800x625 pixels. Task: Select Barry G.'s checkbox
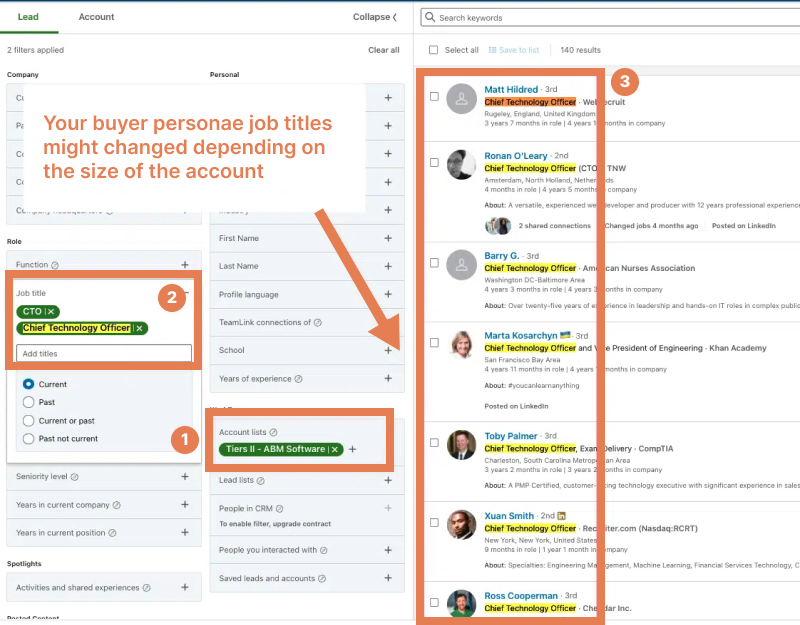(434, 263)
